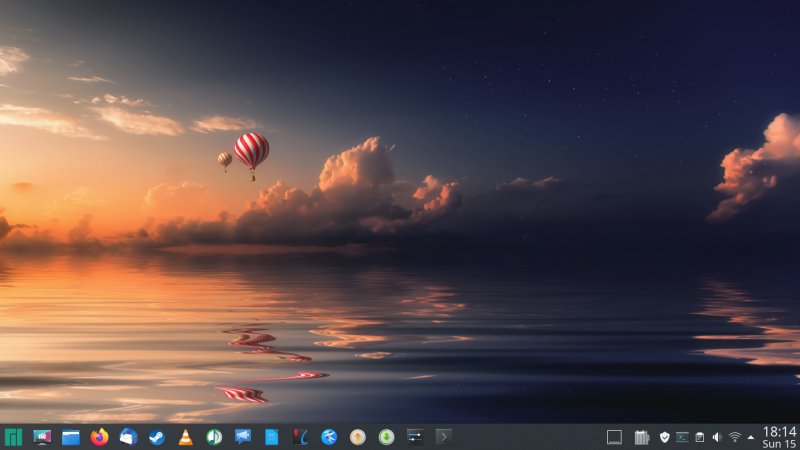The image size is (800, 450).
Task: Click the green download-arrow circle icon
Action: (x=386, y=437)
